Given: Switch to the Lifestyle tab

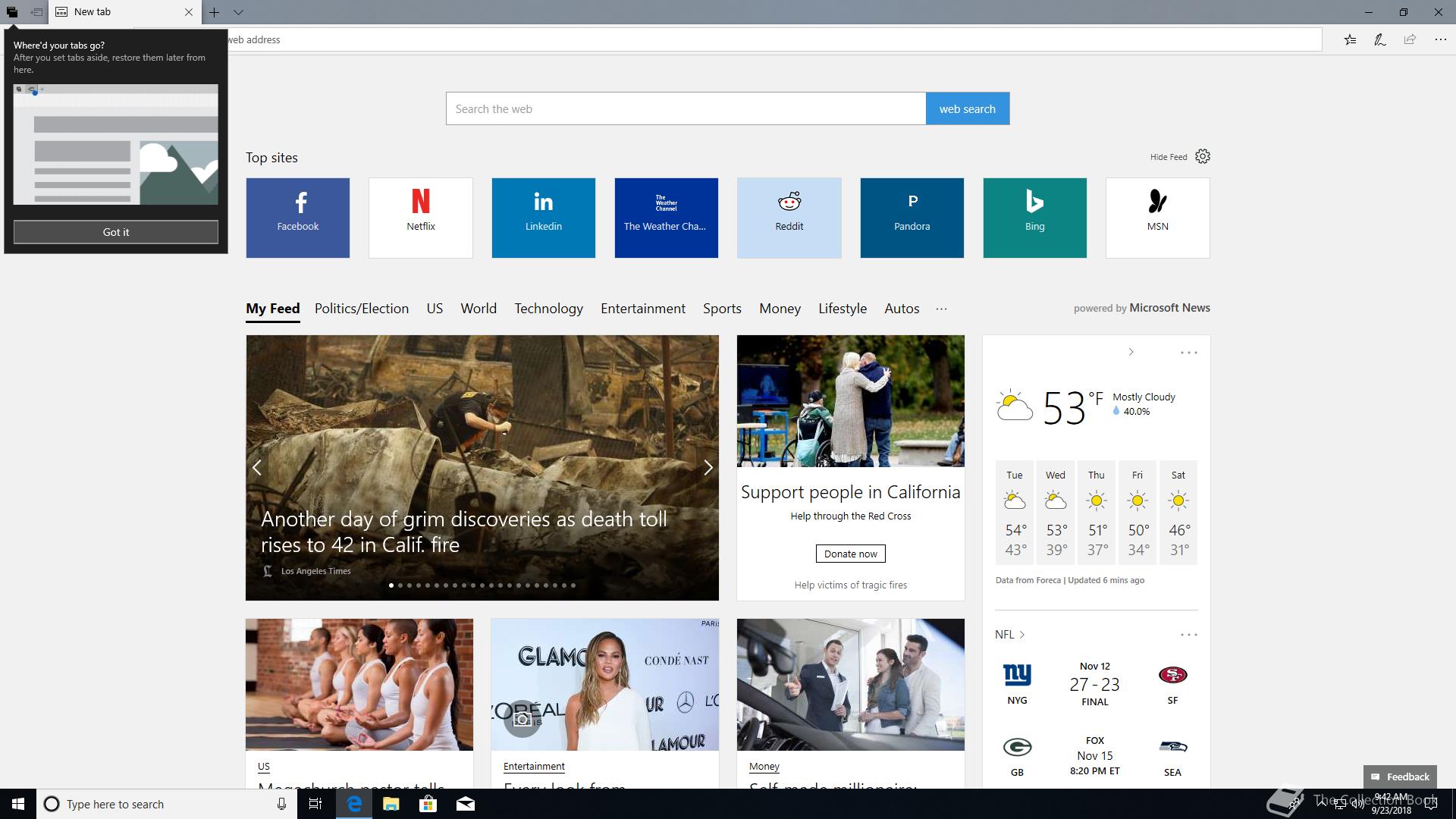Looking at the screenshot, I should (x=843, y=309).
